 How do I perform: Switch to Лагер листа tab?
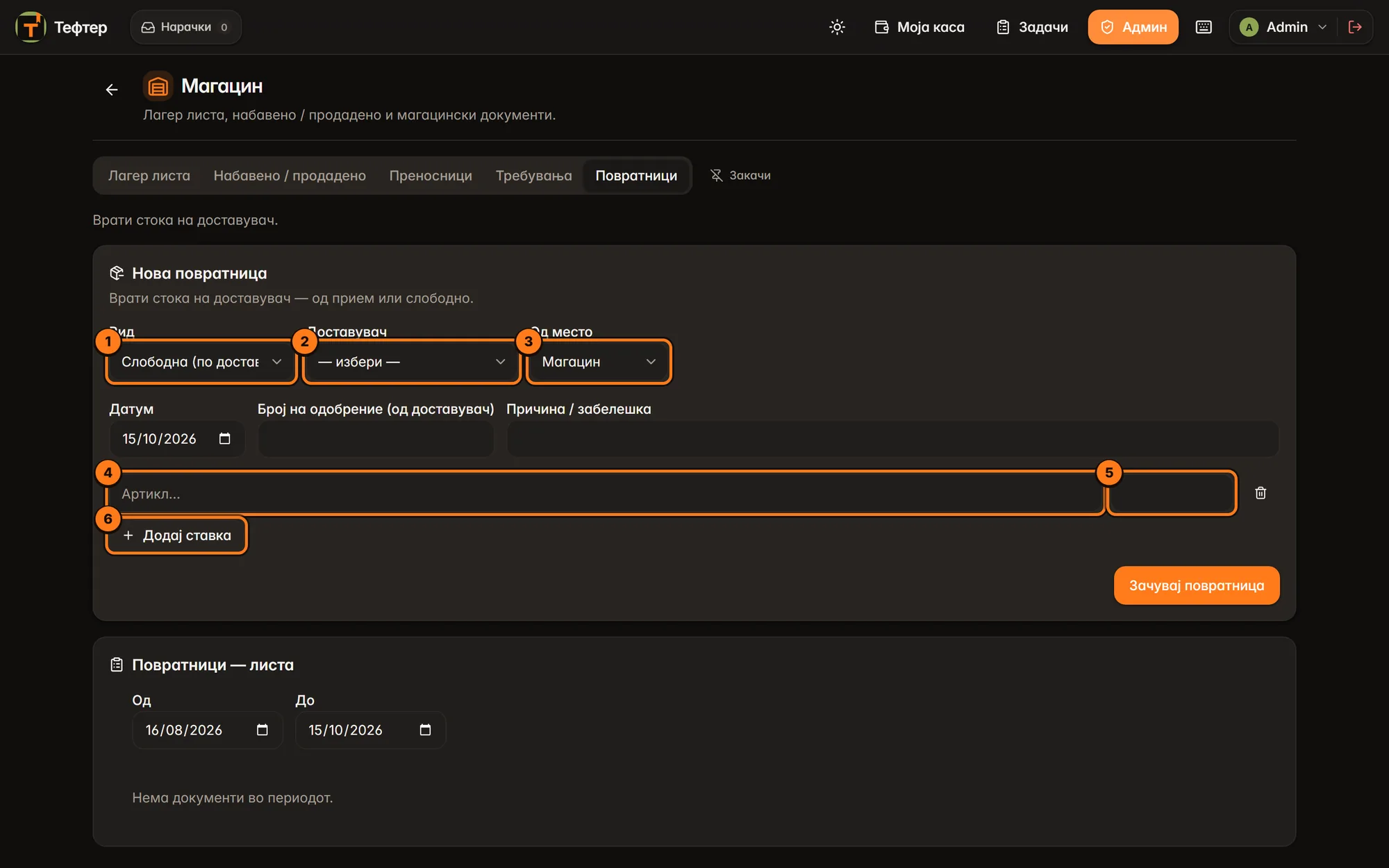pyautogui.click(x=149, y=176)
